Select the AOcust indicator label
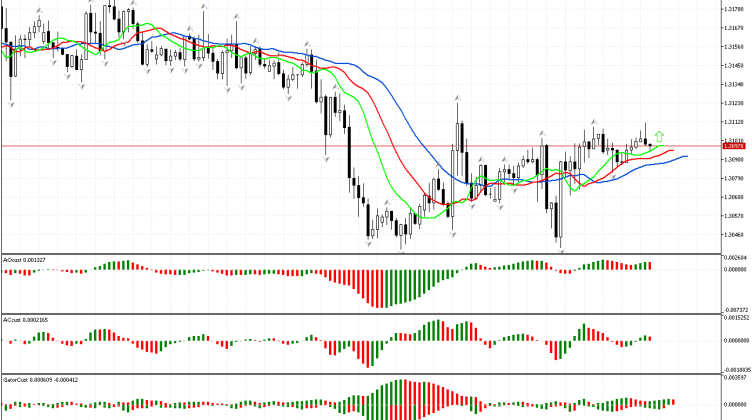752x420 pixels. coord(19,258)
